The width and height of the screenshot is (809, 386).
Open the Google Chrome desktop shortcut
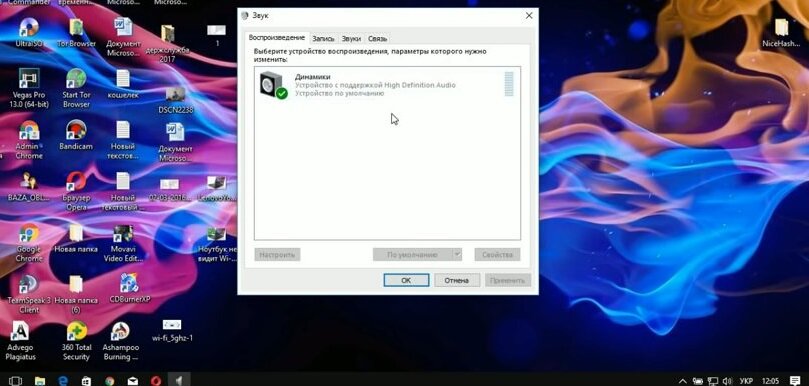click(x=29, y=243)
